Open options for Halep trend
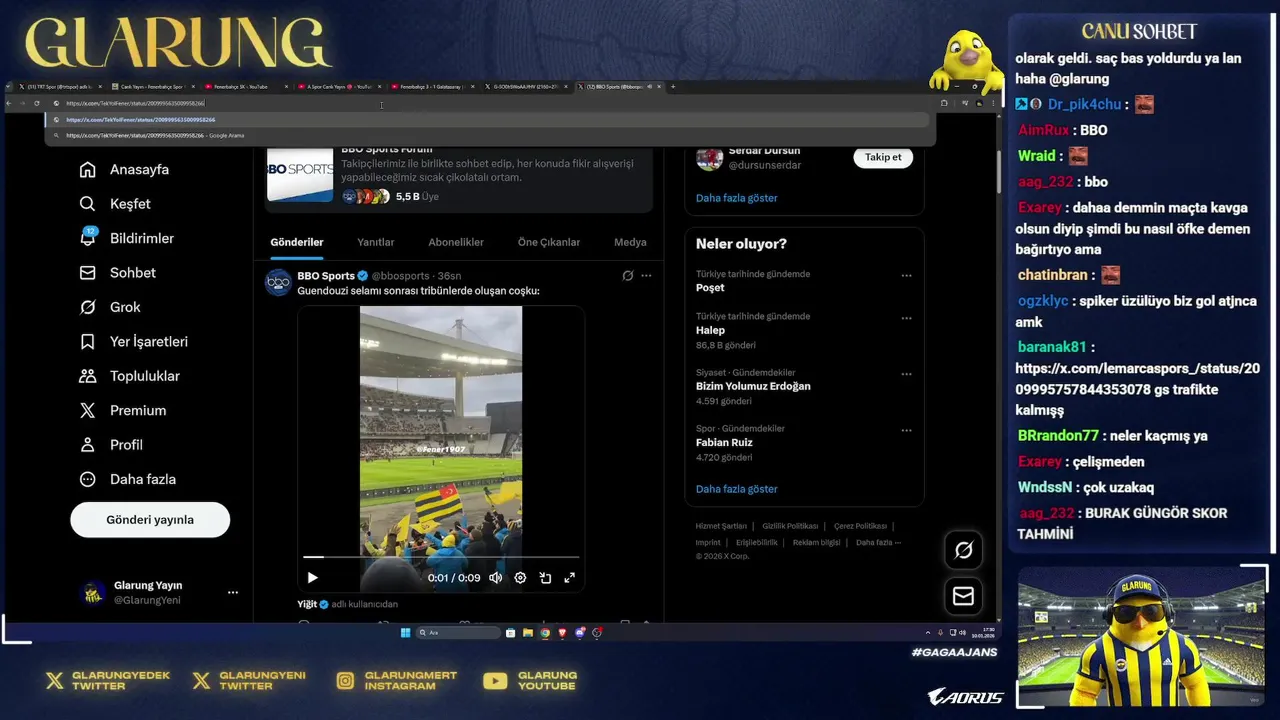 (906, 318)
